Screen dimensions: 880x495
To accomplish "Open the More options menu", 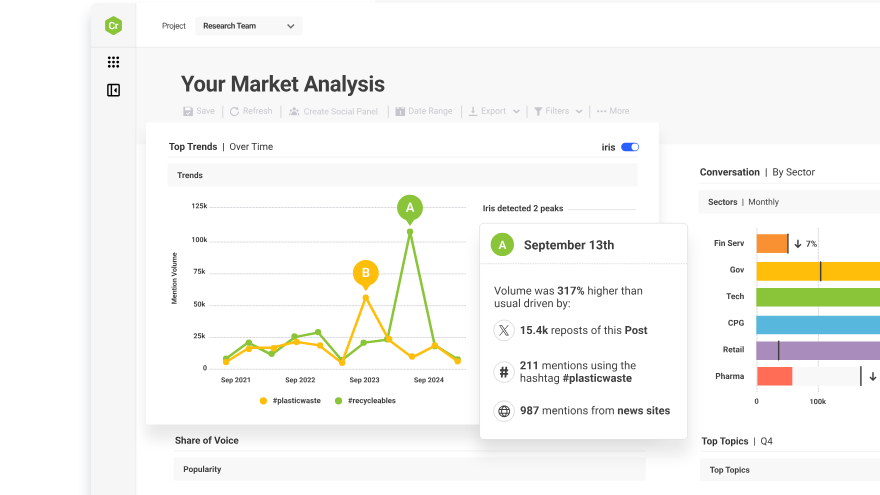I will [x=613, y=111].
